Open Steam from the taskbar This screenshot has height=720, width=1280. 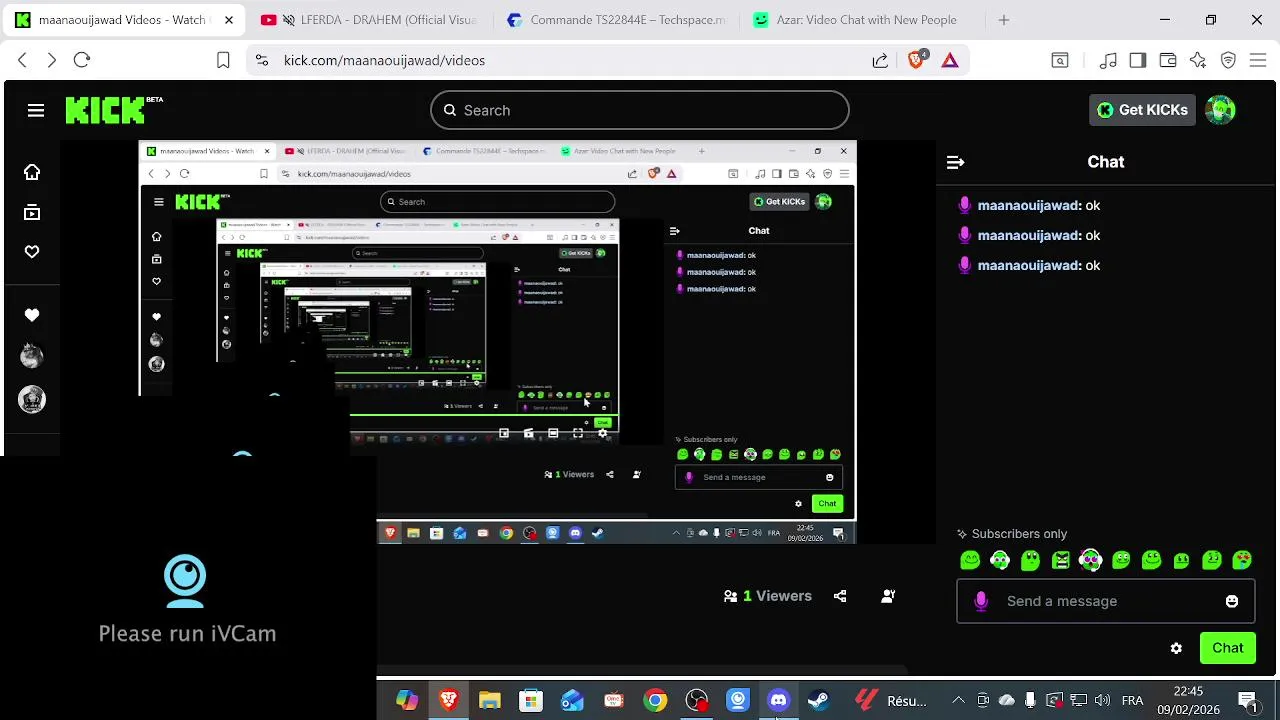pyautogui.click(x=819, y=701)
